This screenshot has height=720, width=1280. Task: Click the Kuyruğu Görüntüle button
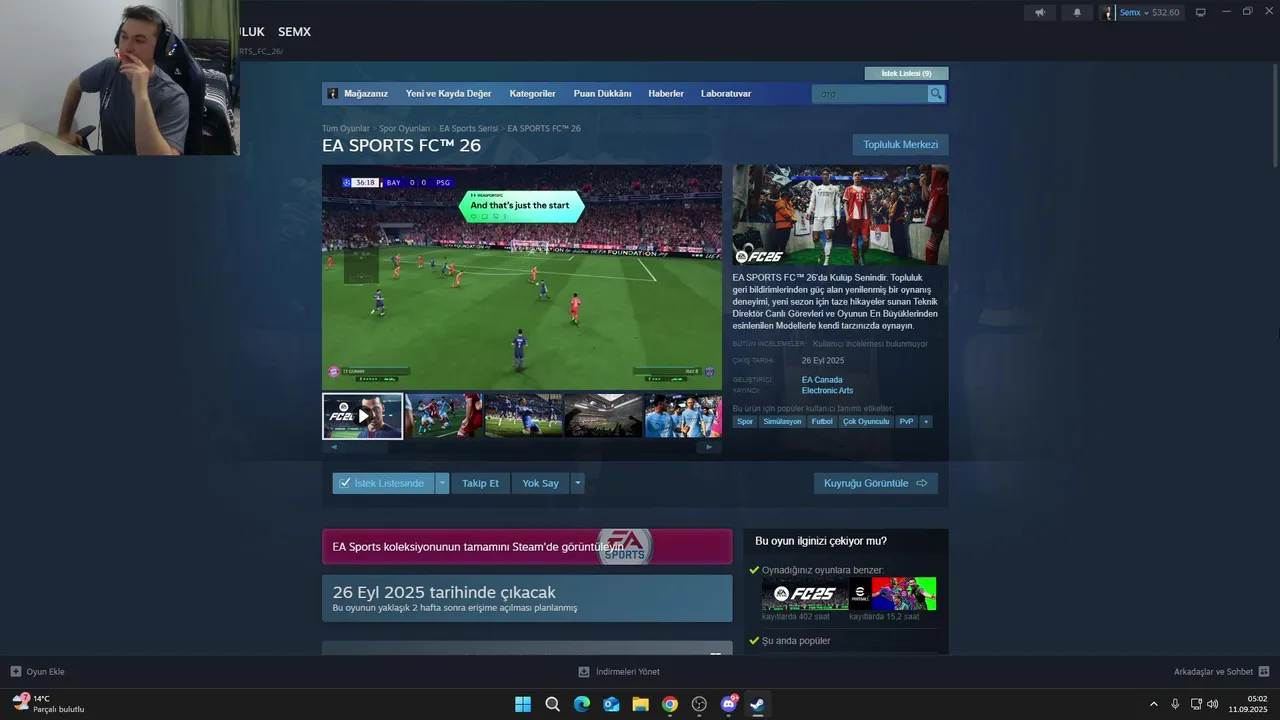tap(876, 483)
